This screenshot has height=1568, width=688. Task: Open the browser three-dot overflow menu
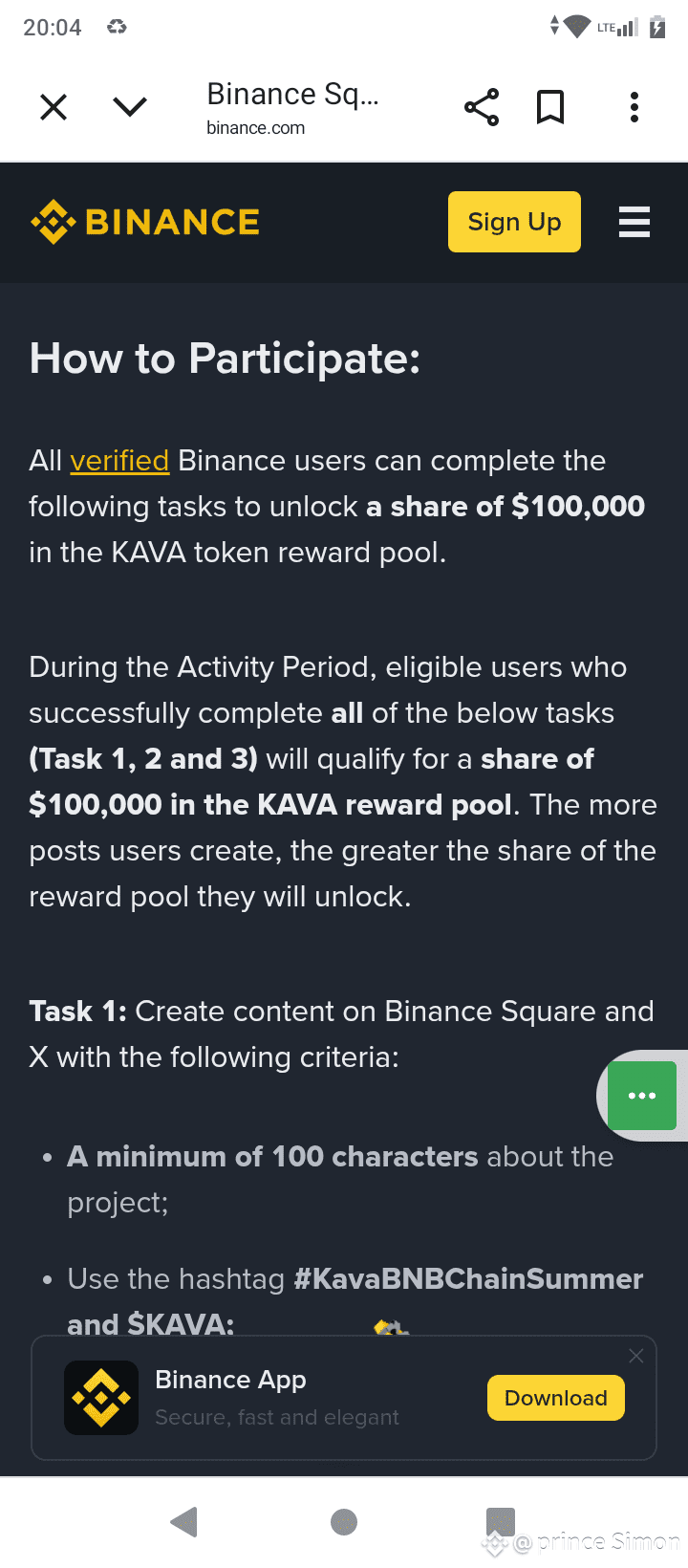[634, 107]
